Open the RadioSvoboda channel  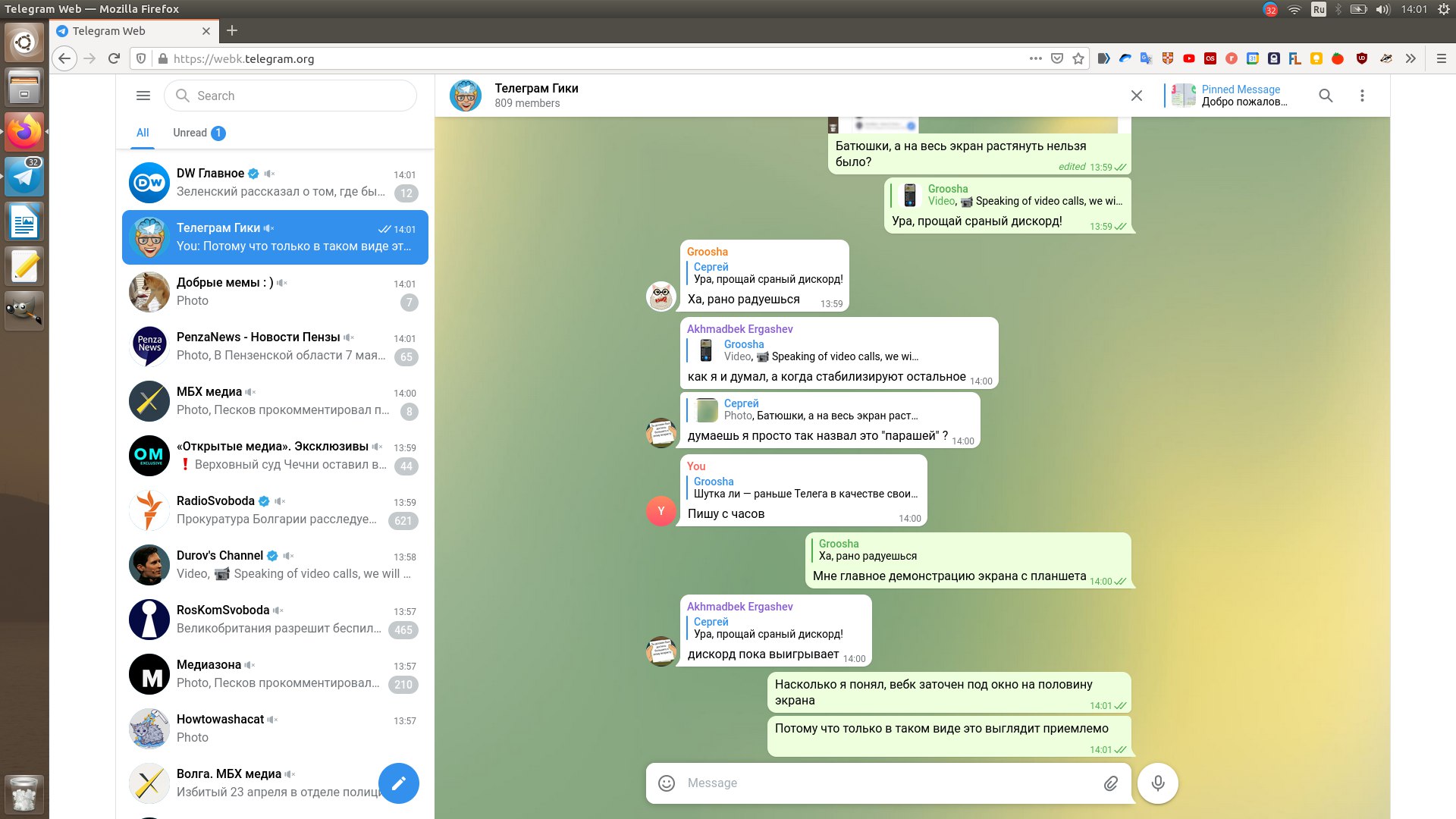click(275, 510)
